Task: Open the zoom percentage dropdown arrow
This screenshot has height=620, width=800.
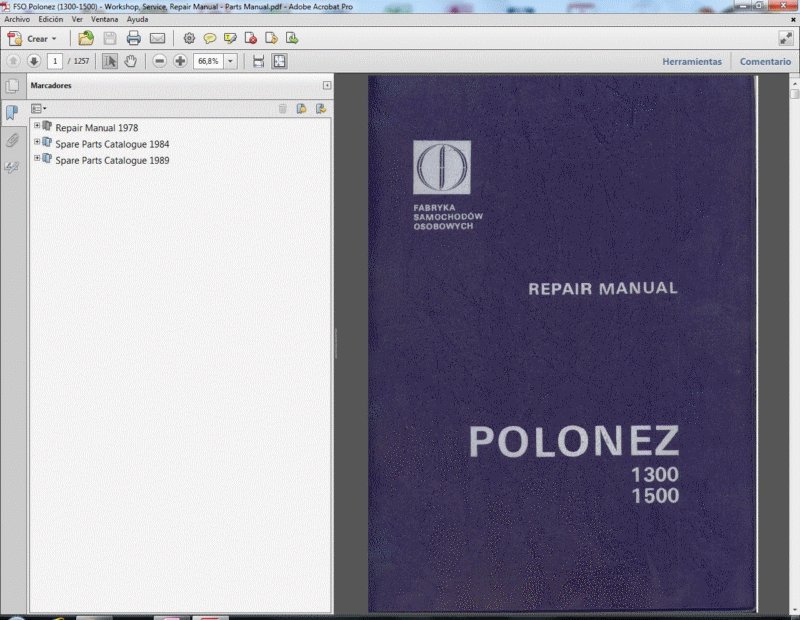Action: point(231,61)
